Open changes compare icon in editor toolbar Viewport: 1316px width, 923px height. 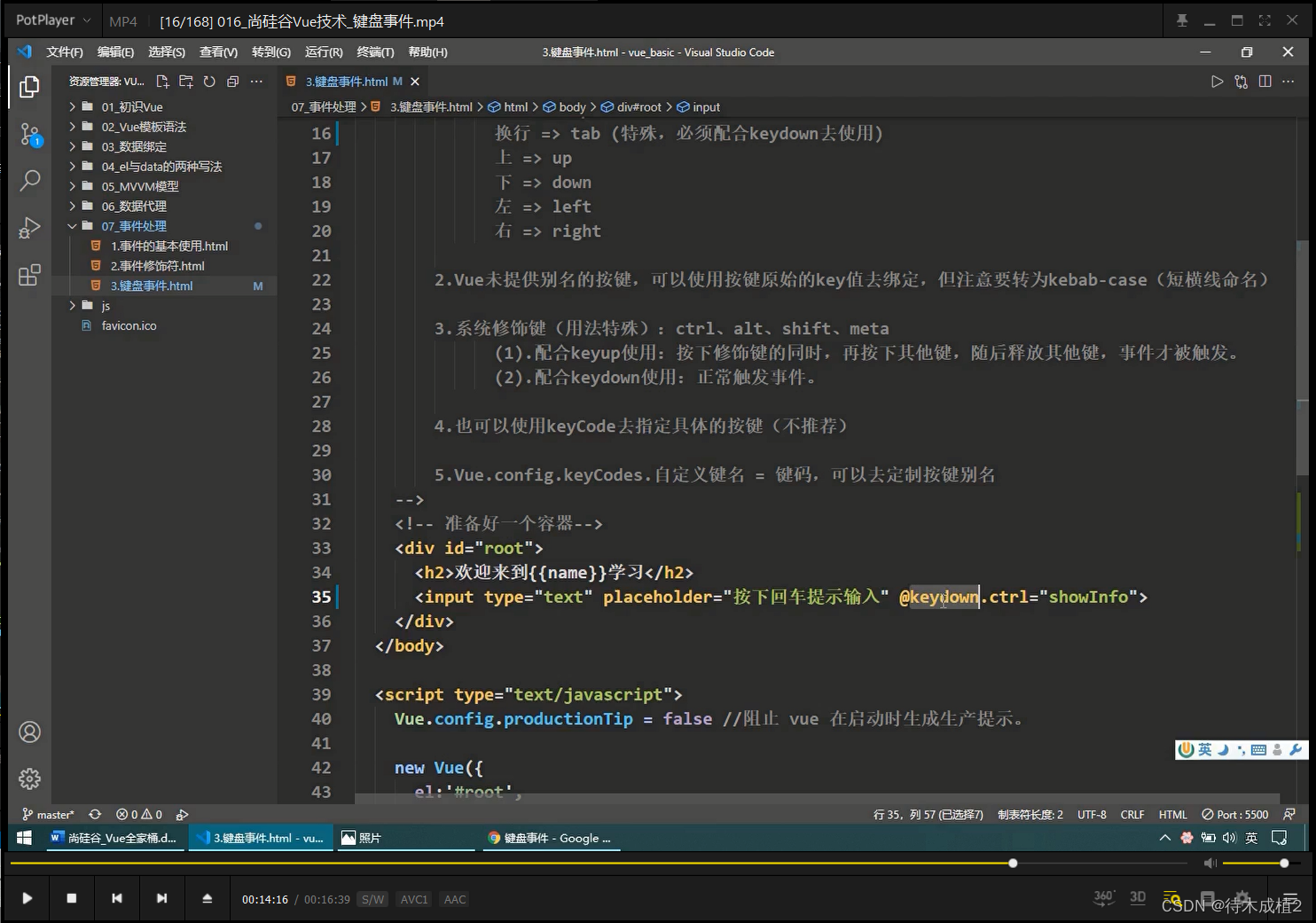click(1242, 82)
